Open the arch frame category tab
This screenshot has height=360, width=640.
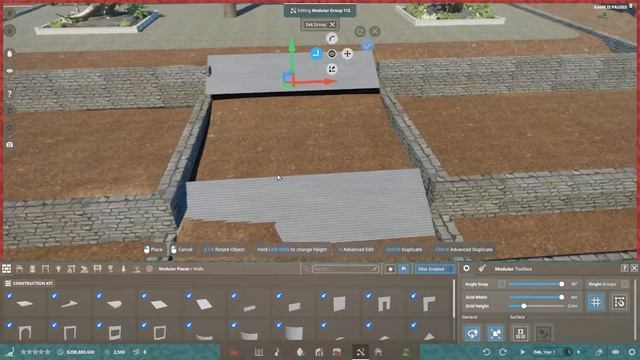[45, 269]
